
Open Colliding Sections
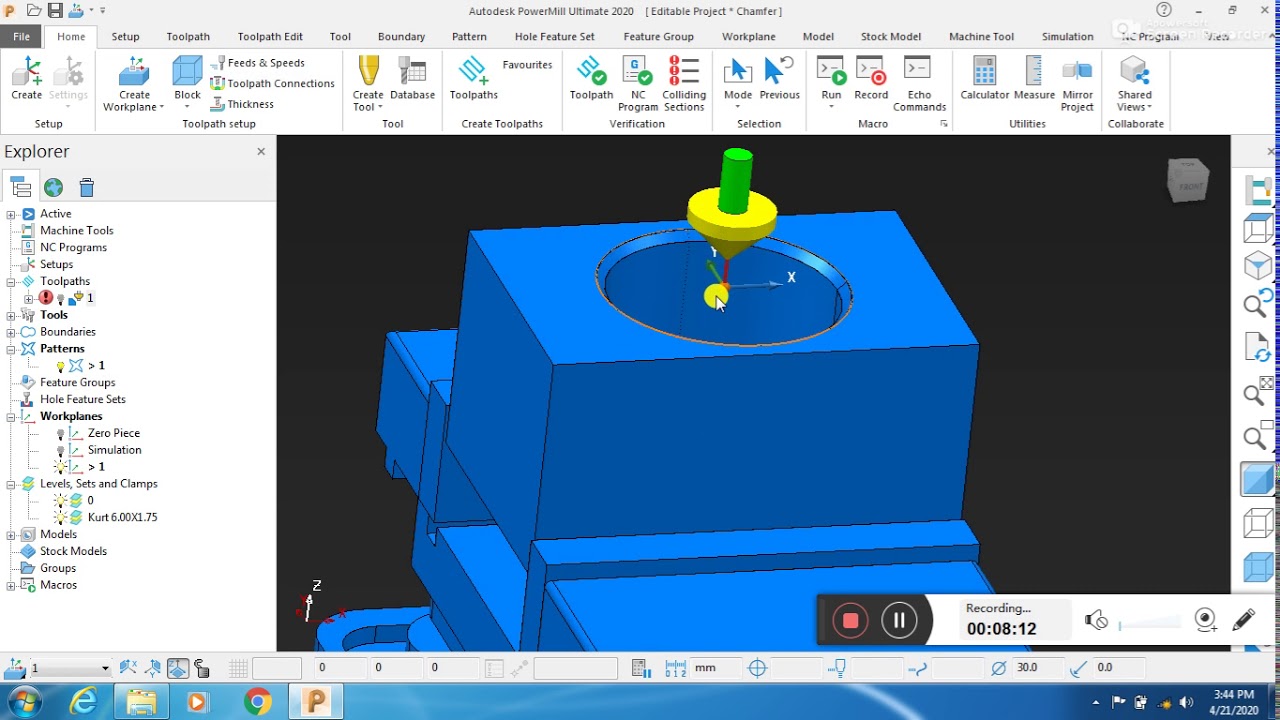[x=684, y=84]
